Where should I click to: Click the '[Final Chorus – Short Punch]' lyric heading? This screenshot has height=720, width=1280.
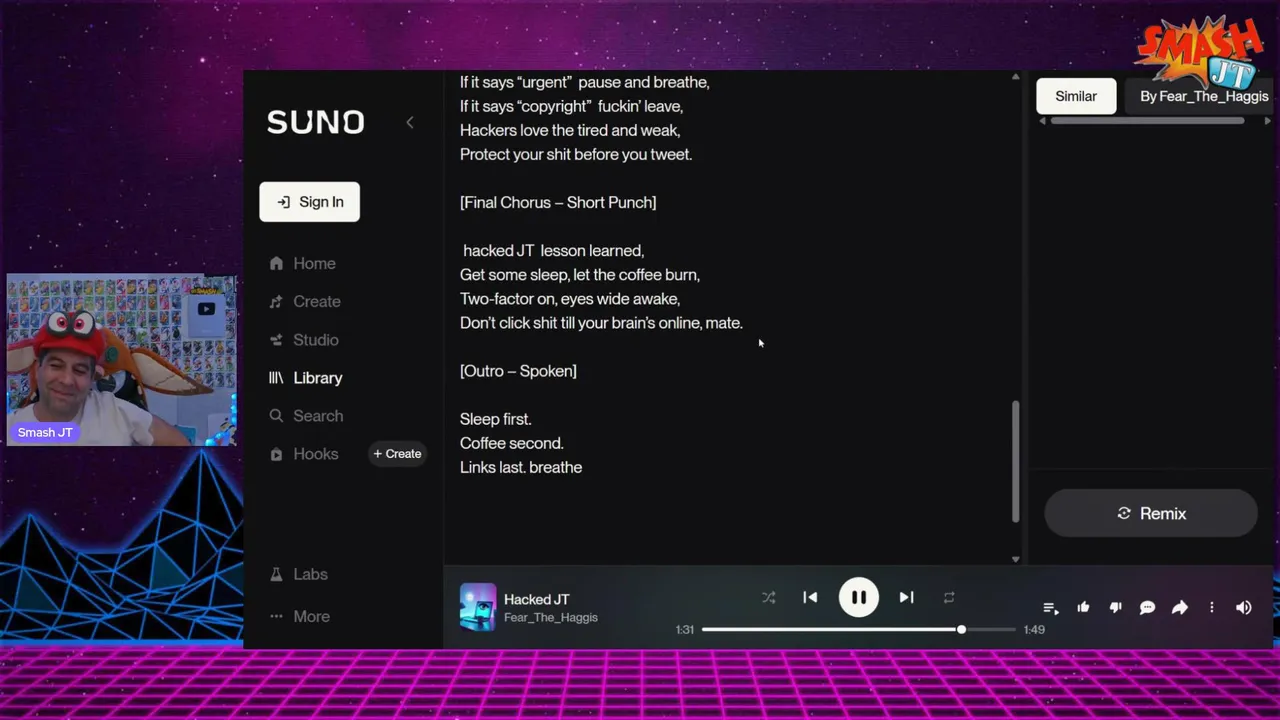pyautogui.click(x=558, y=202)
